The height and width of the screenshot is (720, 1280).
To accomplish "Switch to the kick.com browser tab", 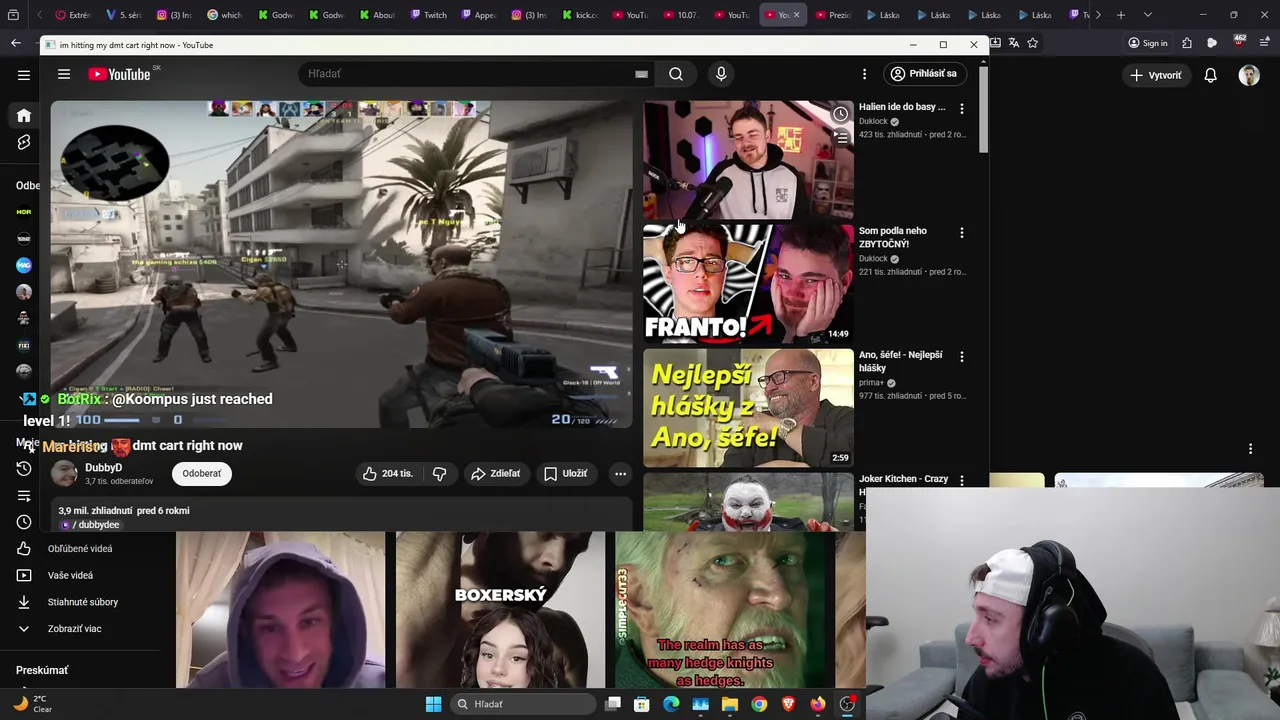I will (x=580, y=15).
